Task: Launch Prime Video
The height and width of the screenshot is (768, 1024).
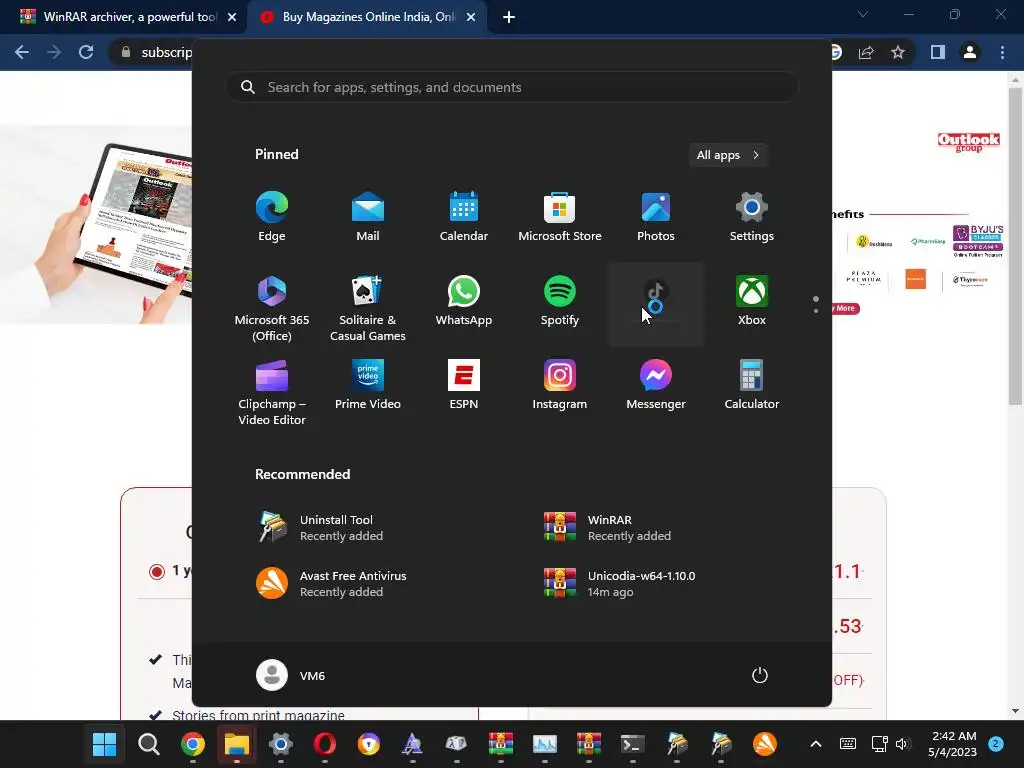Action: (368, 385)
